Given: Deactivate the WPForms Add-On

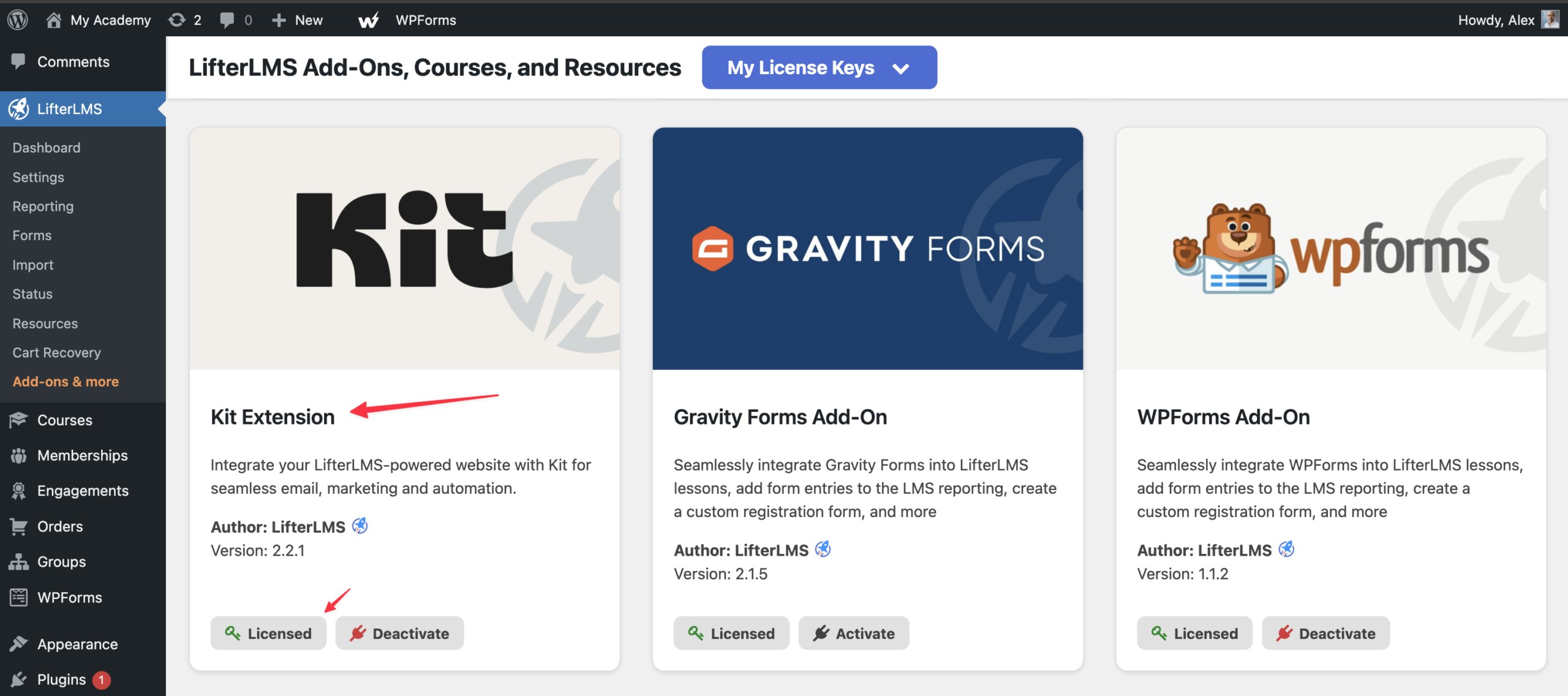Looking at the screenshot, I should click(x=1325, y=633).
